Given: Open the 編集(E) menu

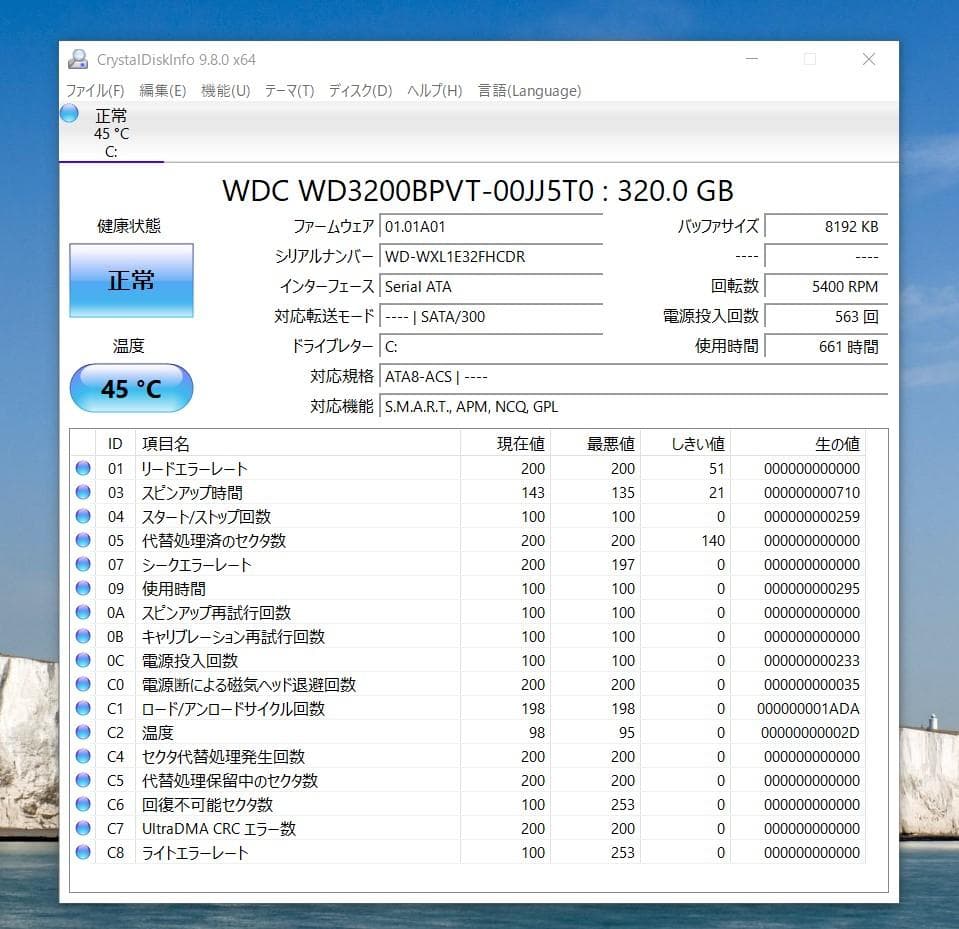Looking at the screenshot, I should 163,91.
